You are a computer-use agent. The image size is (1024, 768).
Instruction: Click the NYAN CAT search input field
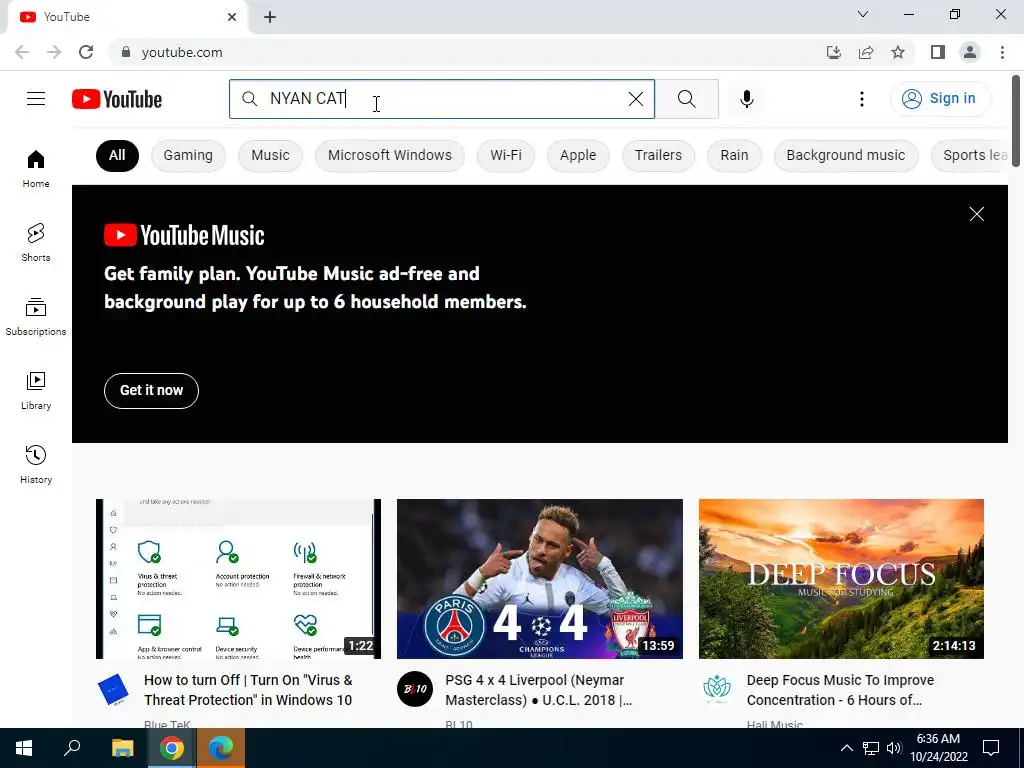tap(441, 99)
